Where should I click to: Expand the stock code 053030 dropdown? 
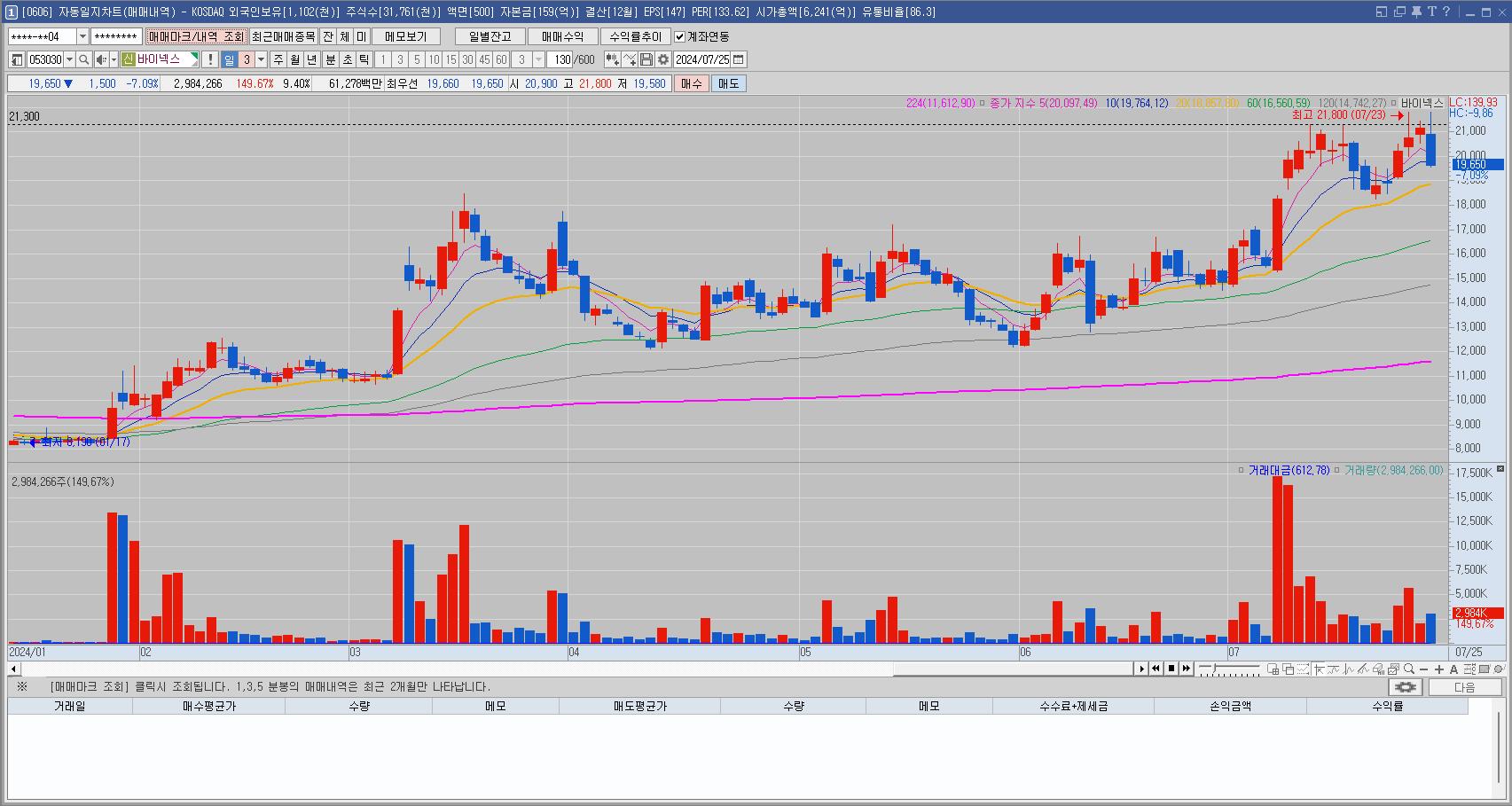pos(69,59)
